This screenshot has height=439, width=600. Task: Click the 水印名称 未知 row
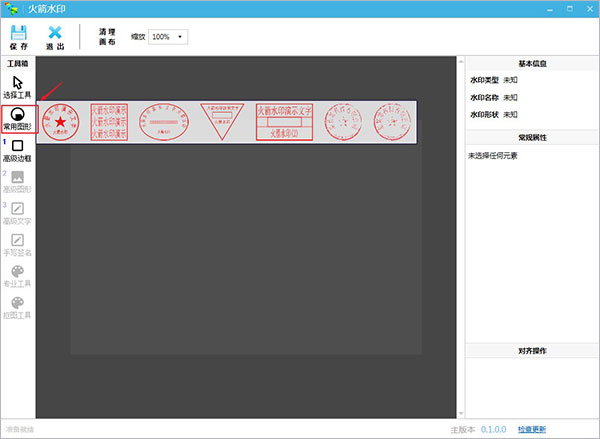point(494,98)
